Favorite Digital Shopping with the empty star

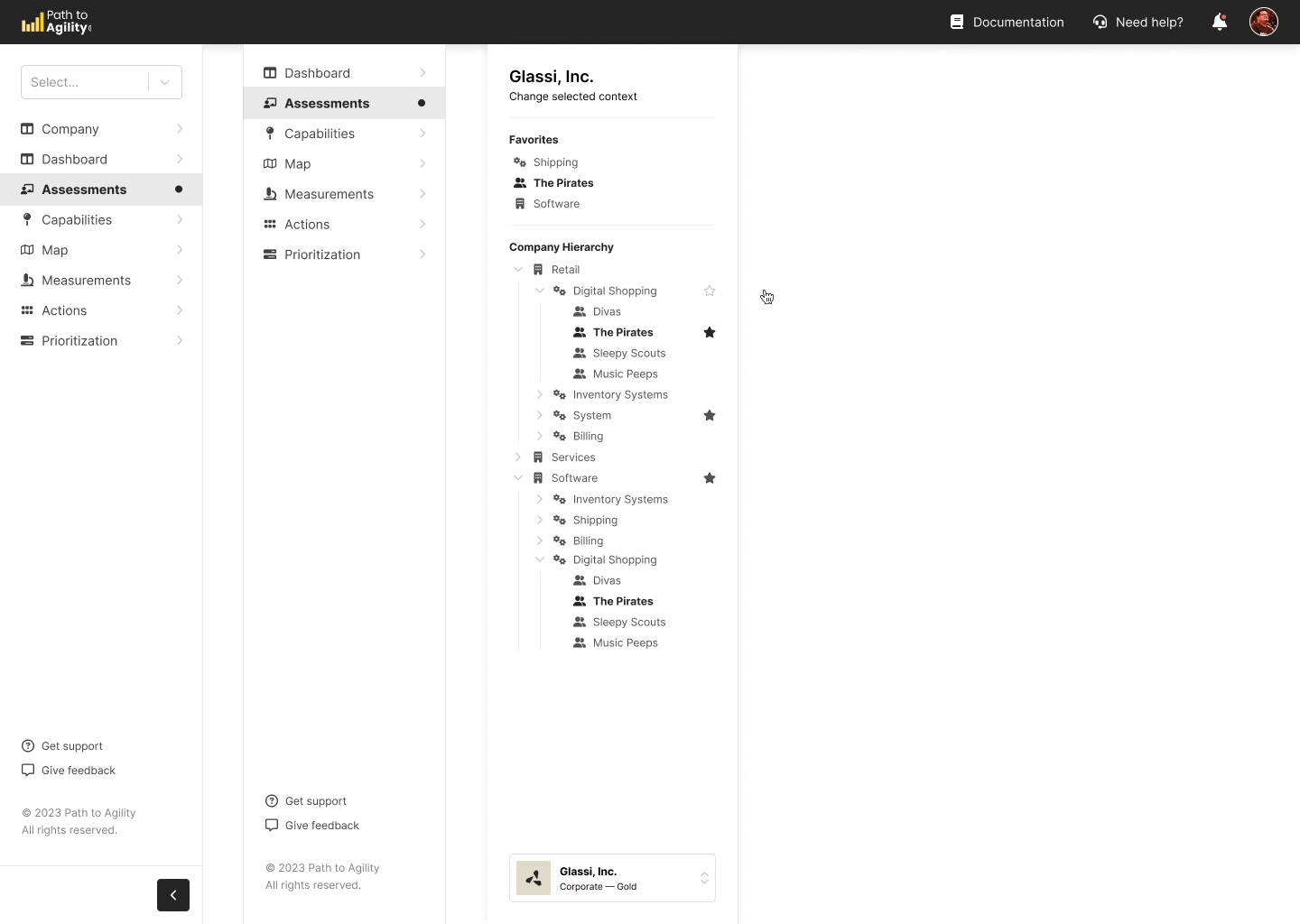(x=710, y=291)
